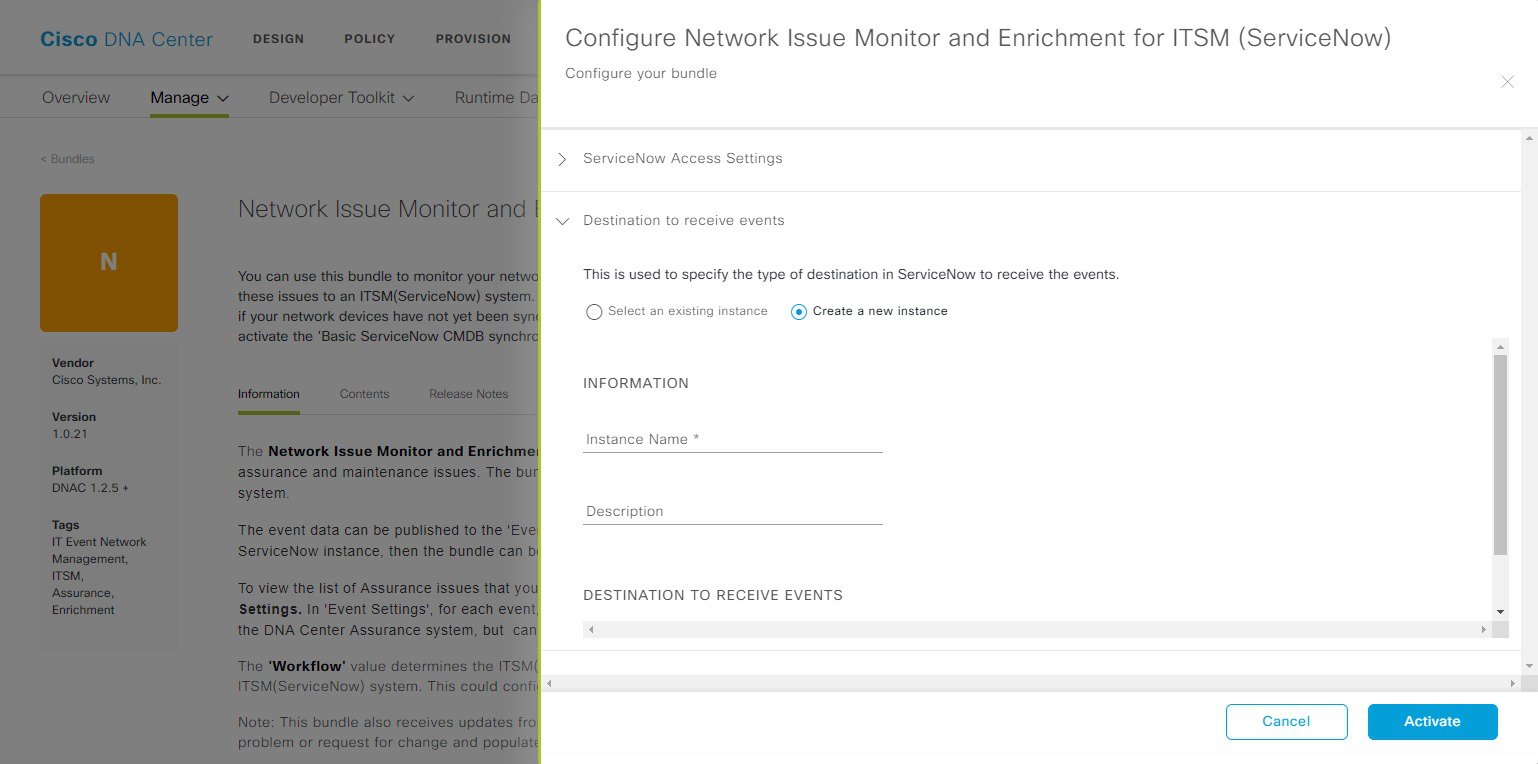
Task: Open the Release Notes tab
Action: (469, 394)
